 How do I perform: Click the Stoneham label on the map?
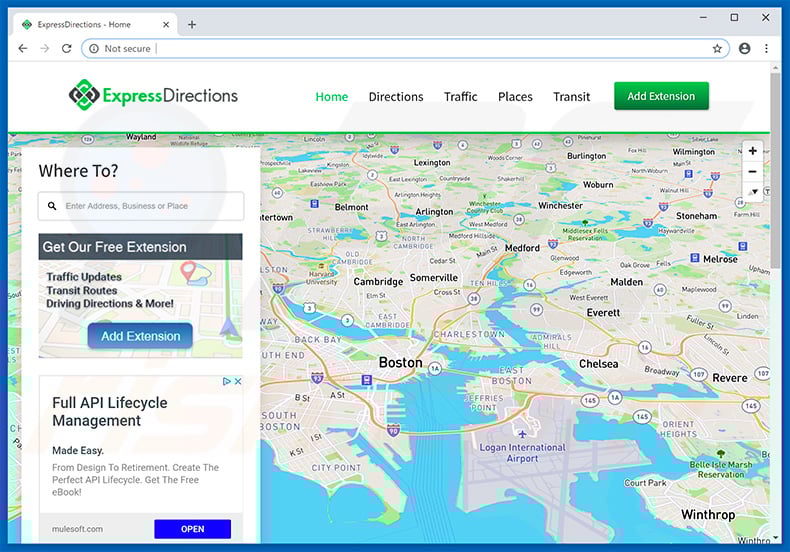coord(696,216)
